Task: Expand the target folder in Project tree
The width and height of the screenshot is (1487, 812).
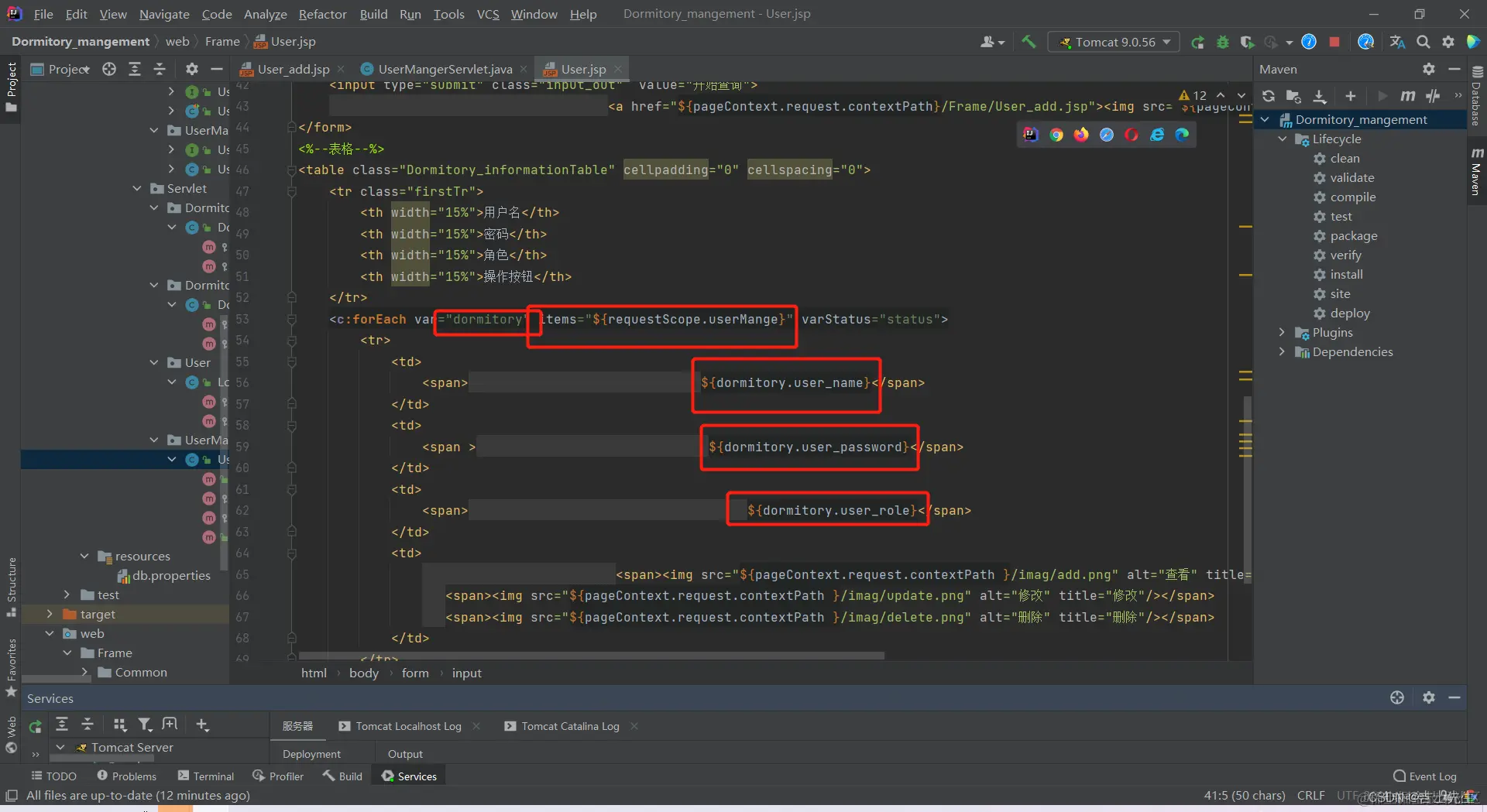Action: [x=50, y=614]
